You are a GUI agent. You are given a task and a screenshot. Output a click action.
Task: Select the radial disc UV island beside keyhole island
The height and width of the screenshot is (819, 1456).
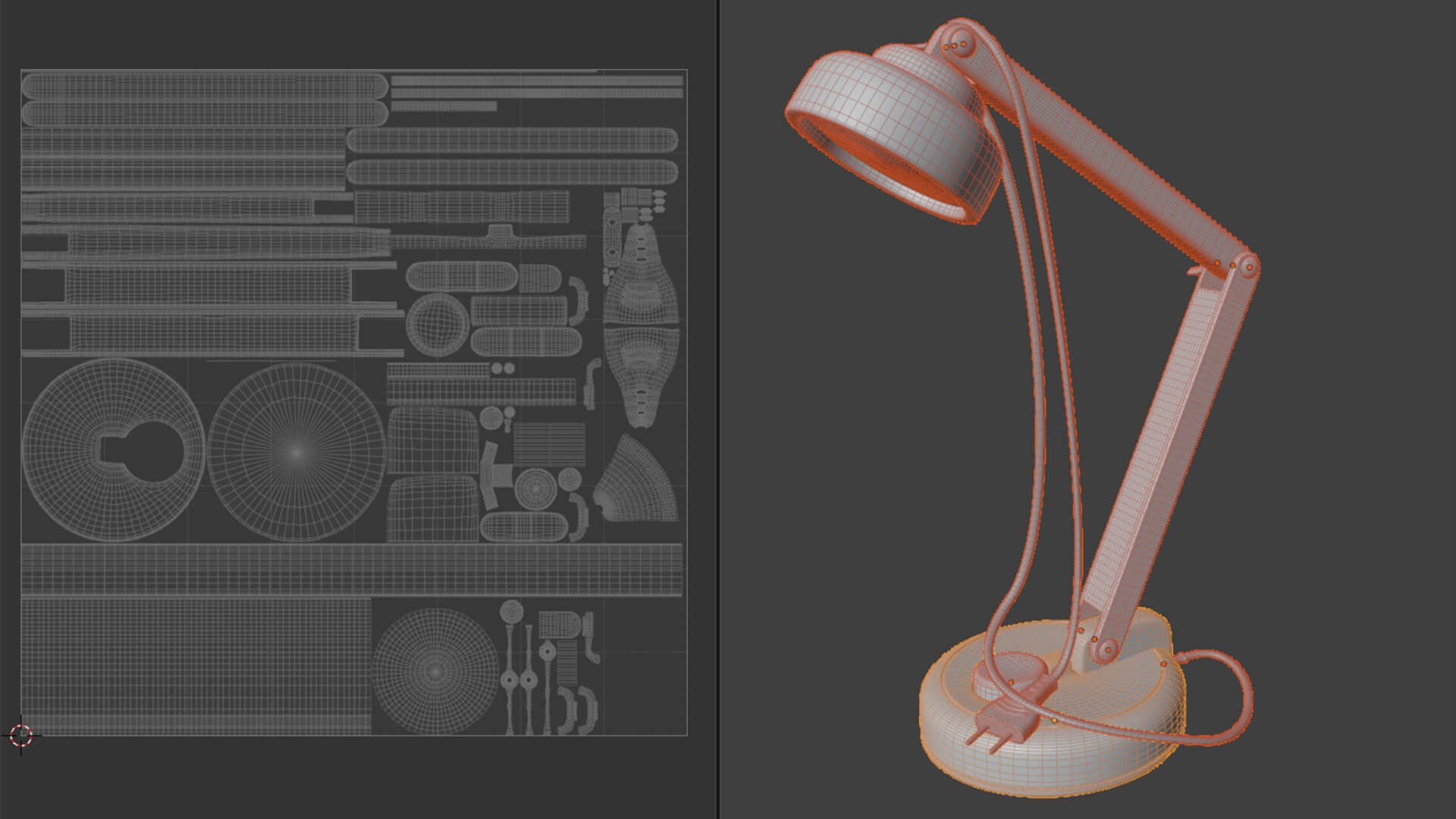click(x=296, y=452)
